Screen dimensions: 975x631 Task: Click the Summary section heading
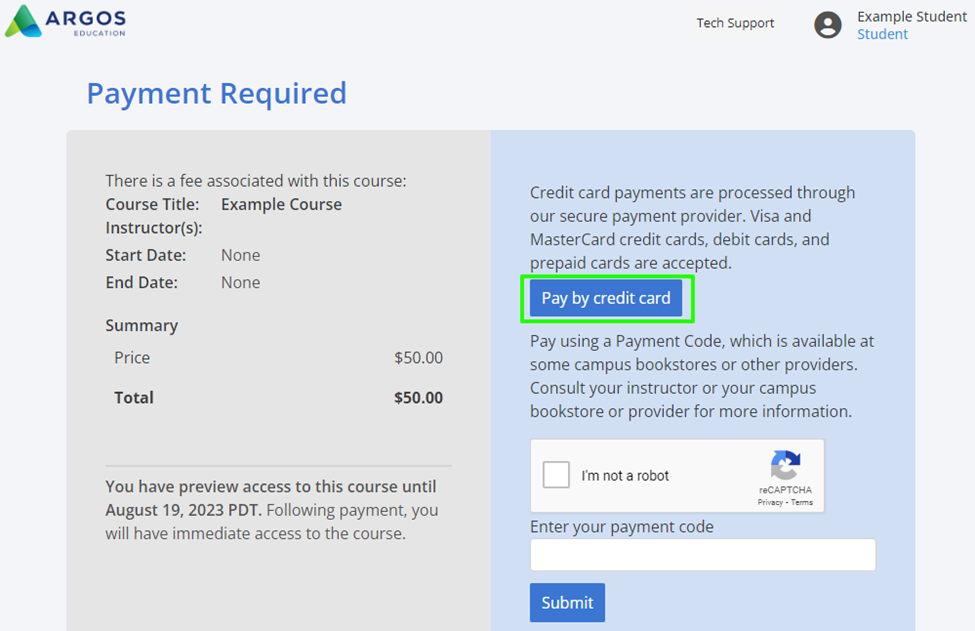(x=142, y=326)
